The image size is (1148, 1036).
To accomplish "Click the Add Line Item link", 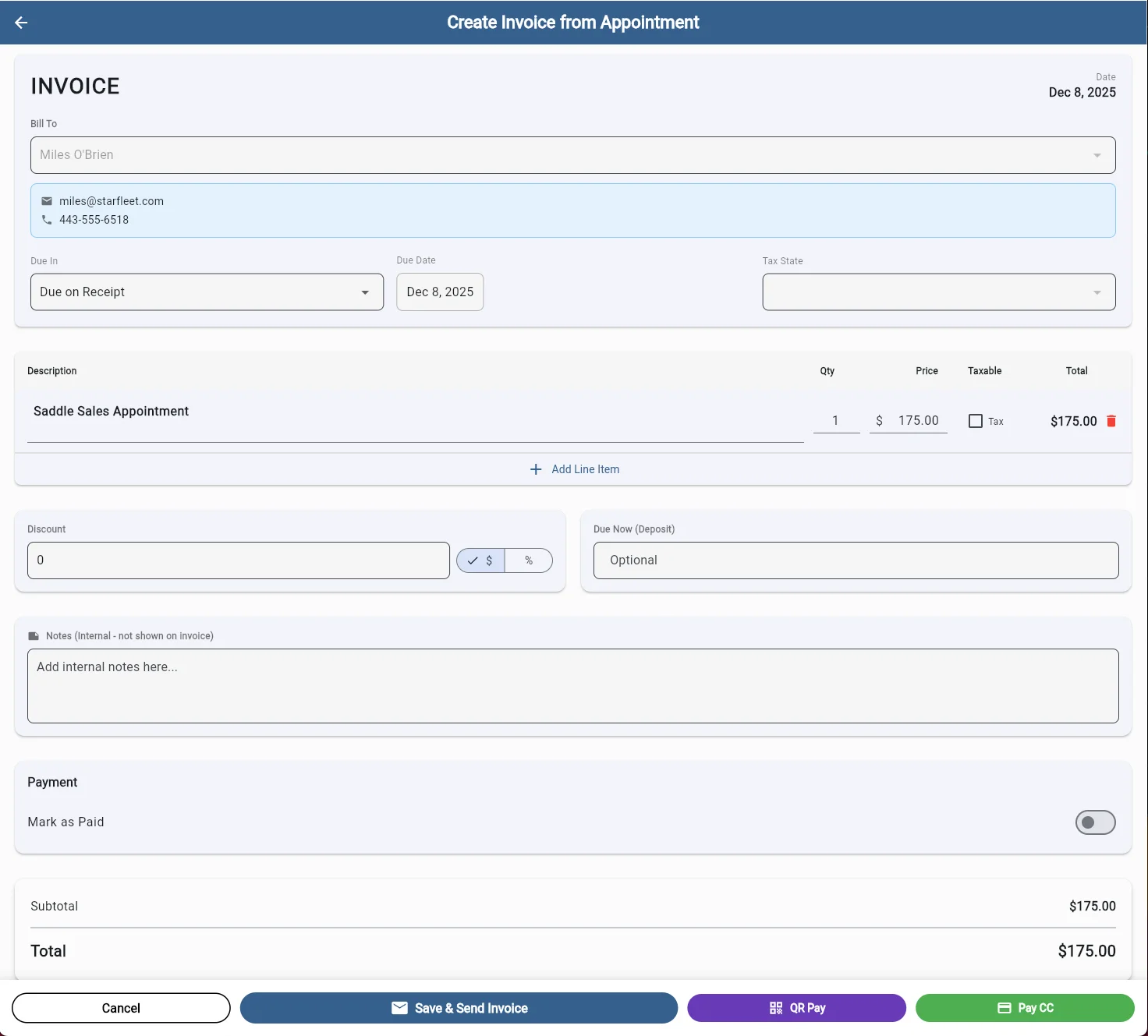I will (585, 469).
